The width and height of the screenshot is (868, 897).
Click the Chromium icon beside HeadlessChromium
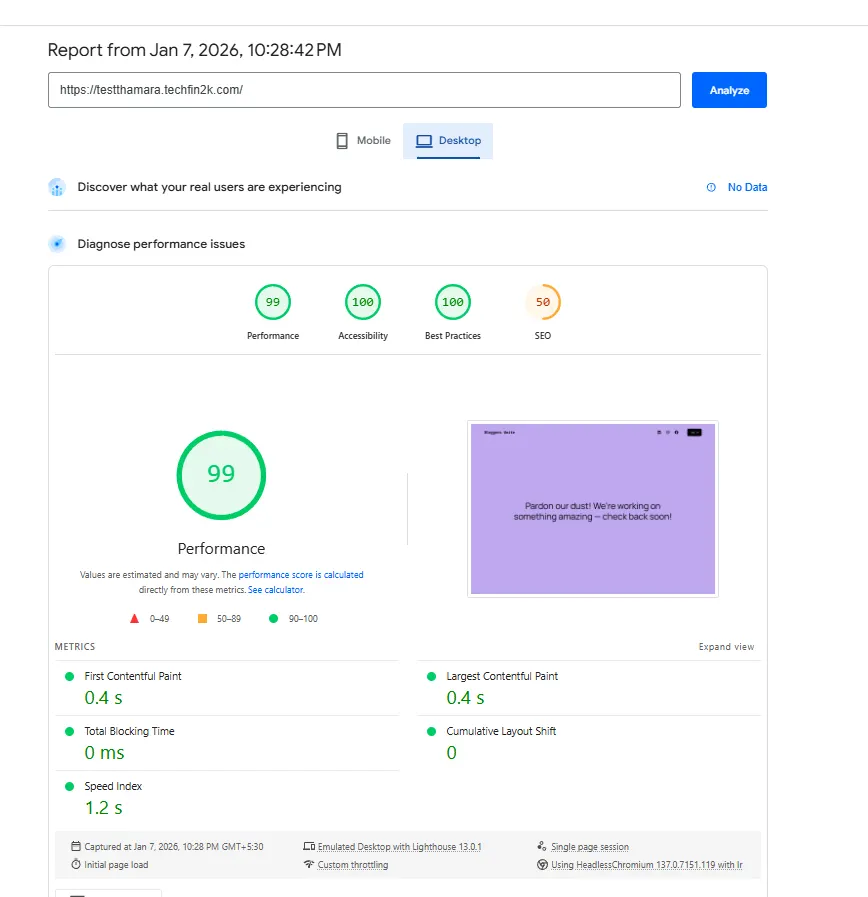coord(542,864)
